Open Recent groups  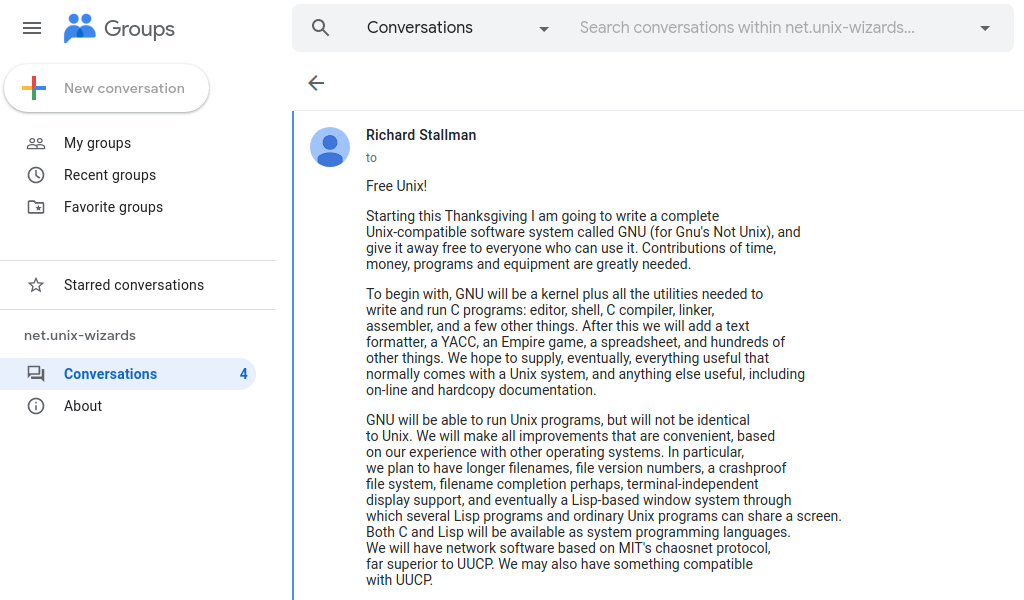[x=110, y=175]
